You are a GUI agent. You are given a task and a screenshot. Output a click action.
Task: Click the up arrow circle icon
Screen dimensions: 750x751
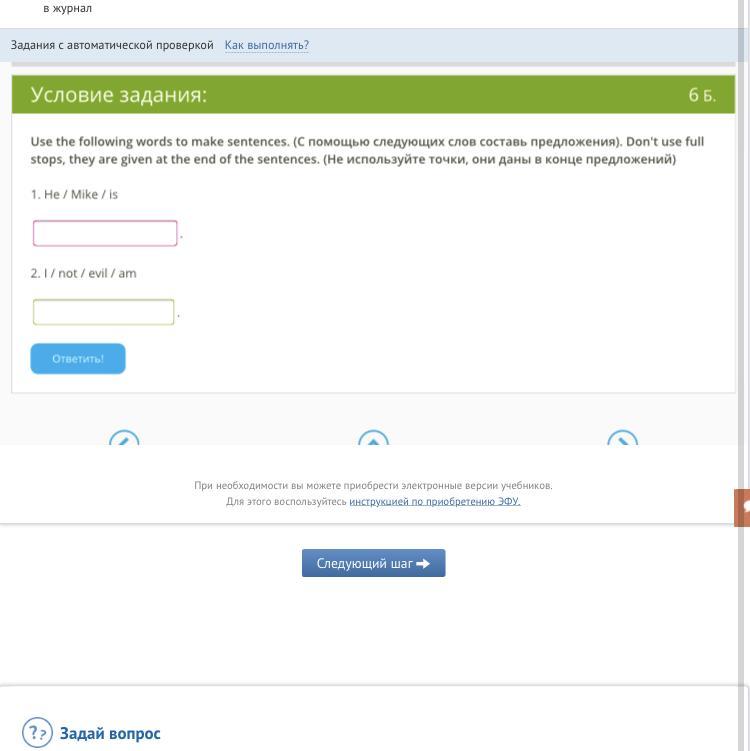pyautogui.click(x=373, y=438)
